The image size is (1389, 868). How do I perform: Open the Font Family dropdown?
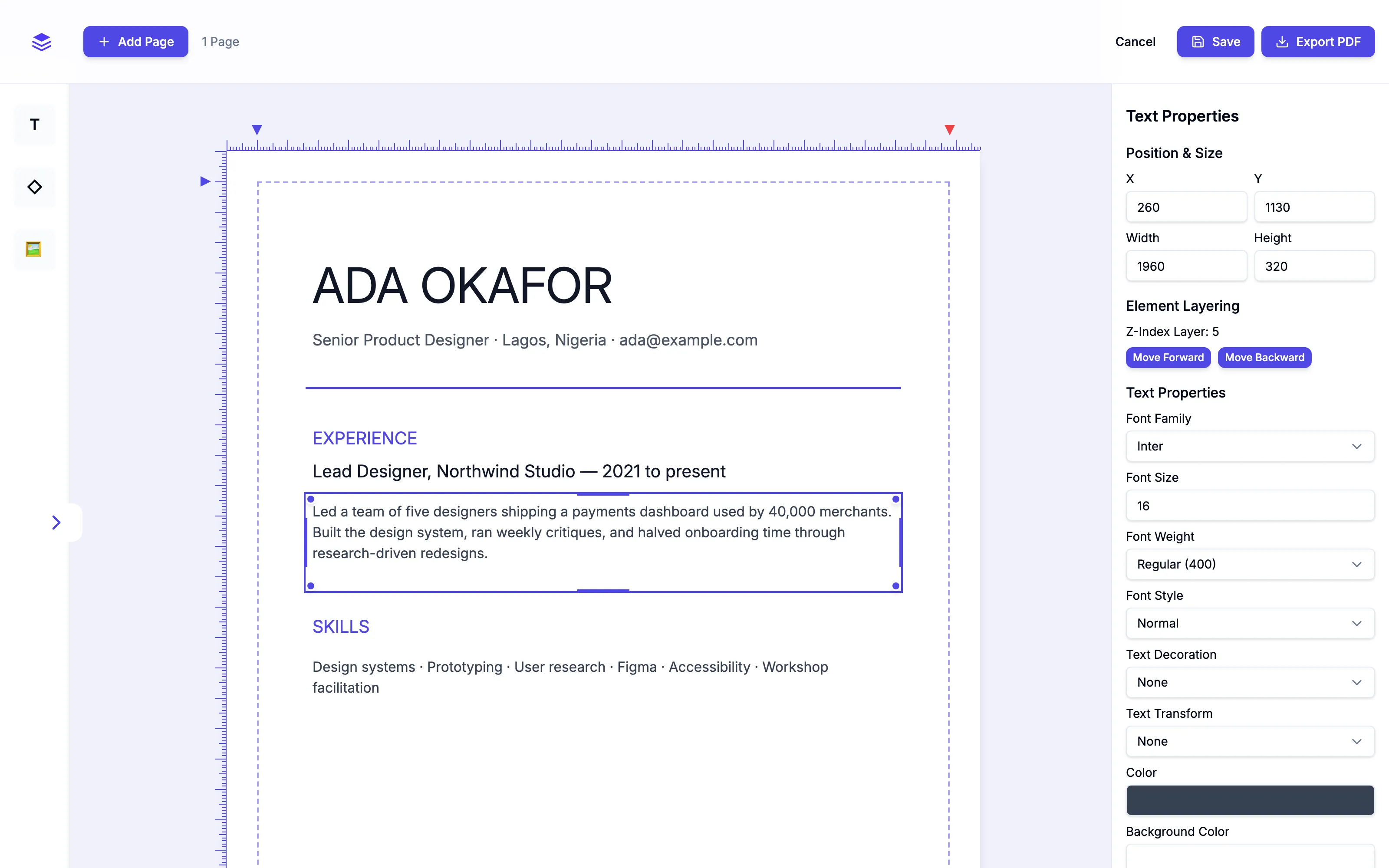point(1250,446)
